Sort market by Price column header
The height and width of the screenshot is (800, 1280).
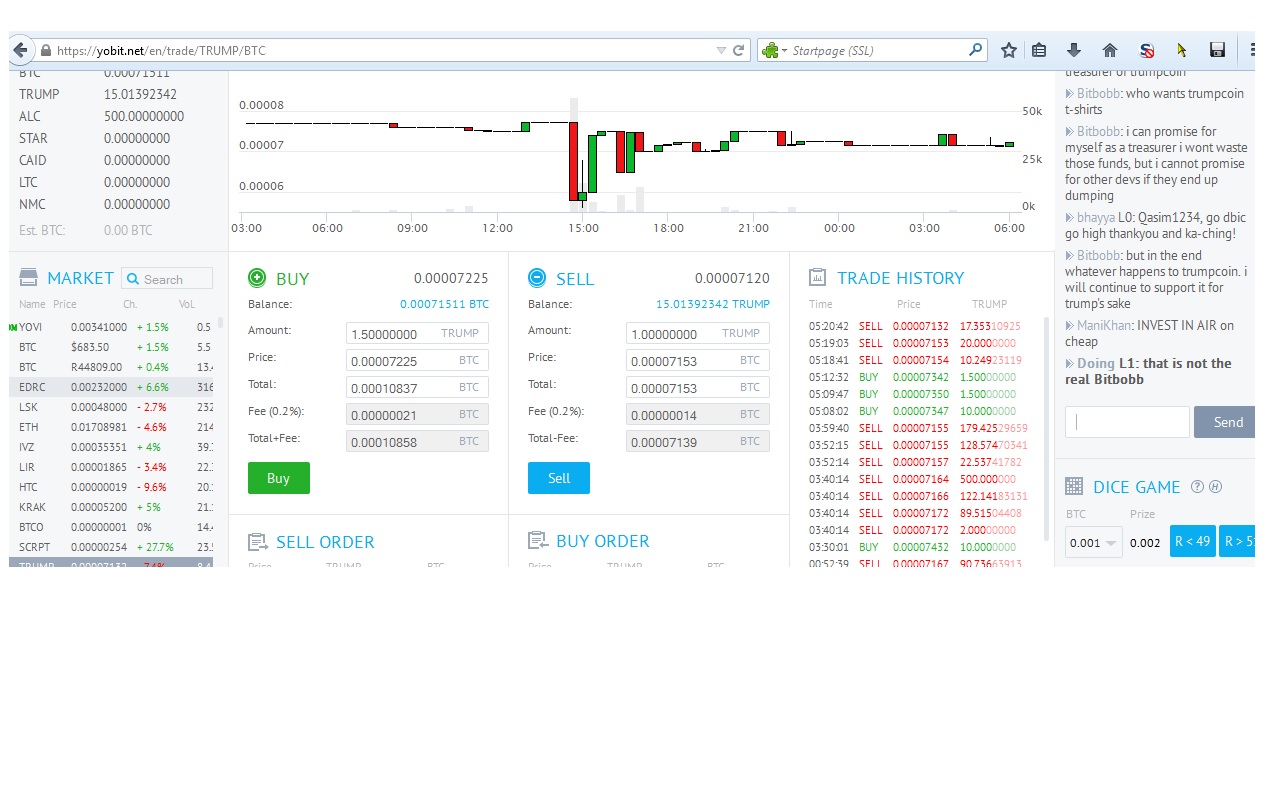[65, 304]
